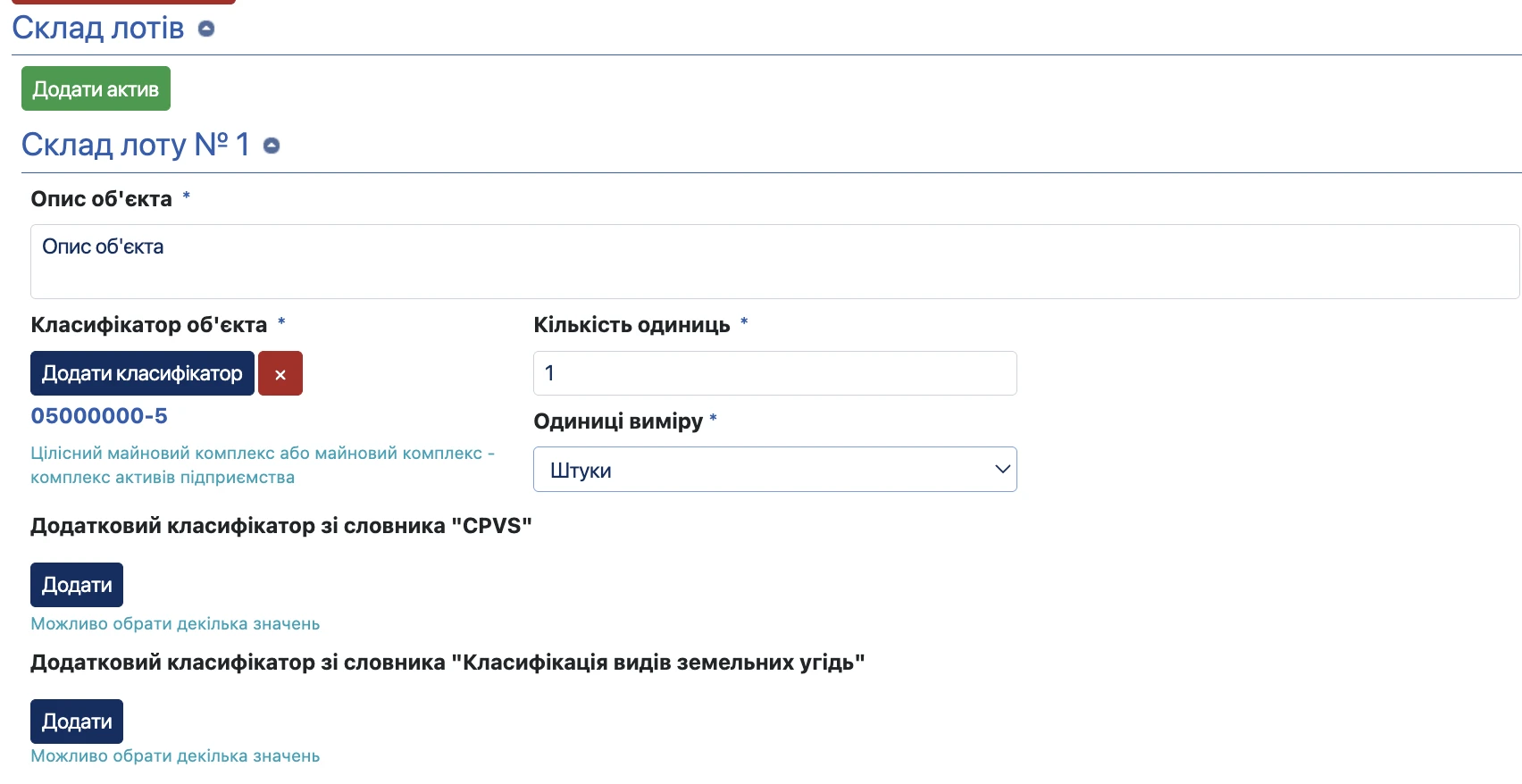Click the Опис об'єкта field label

pos(101,199)
